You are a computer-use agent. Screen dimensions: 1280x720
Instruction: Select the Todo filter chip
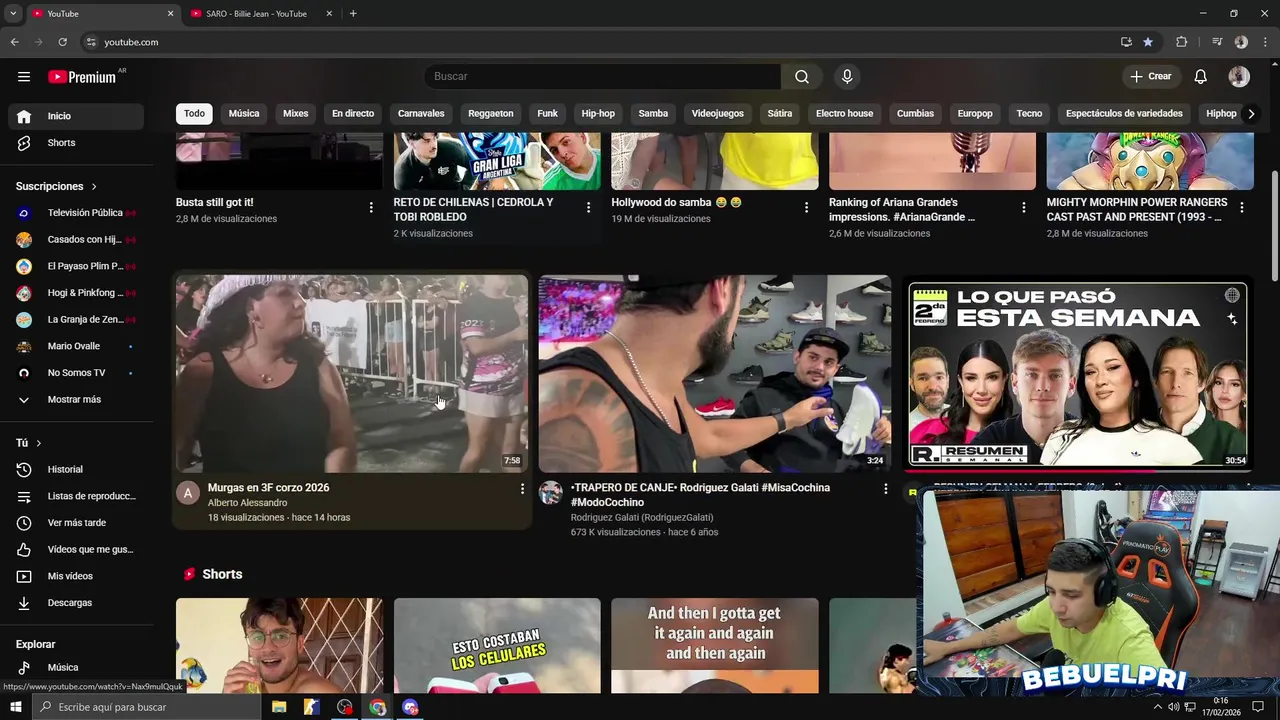[x=194, y=114]
